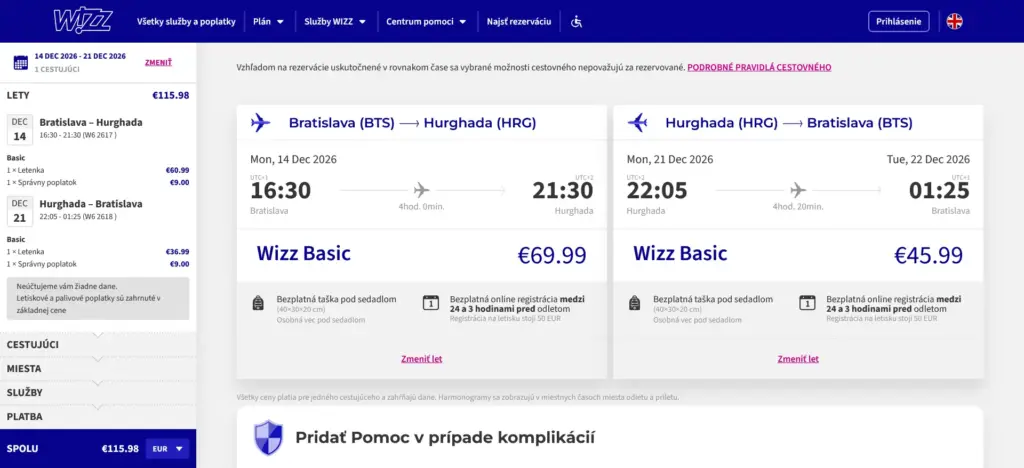Click the calendar icon beside travel dates
Screen dimensions: 1024x468
[21, 63]
